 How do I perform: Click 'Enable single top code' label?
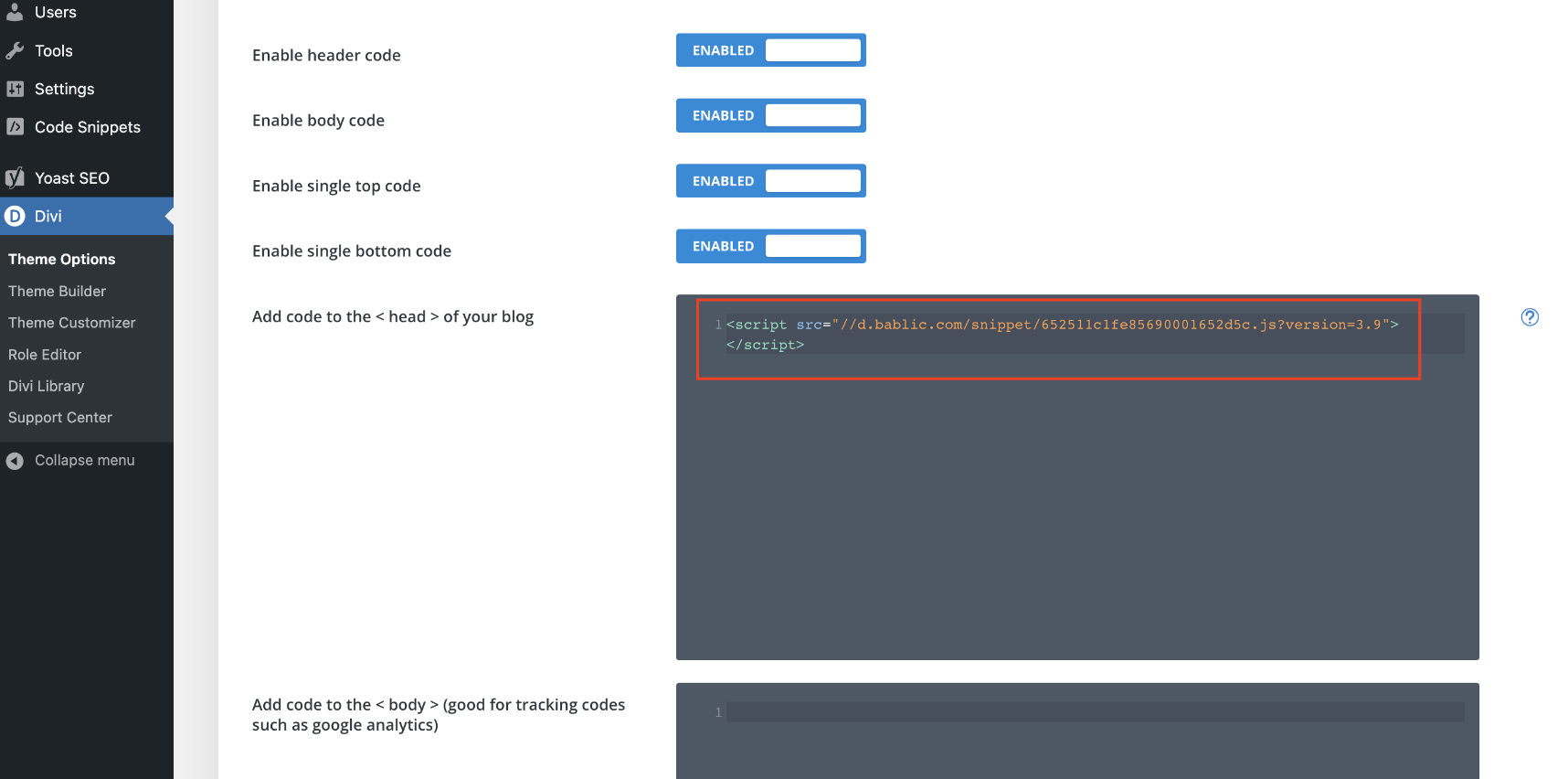(336, 186)
